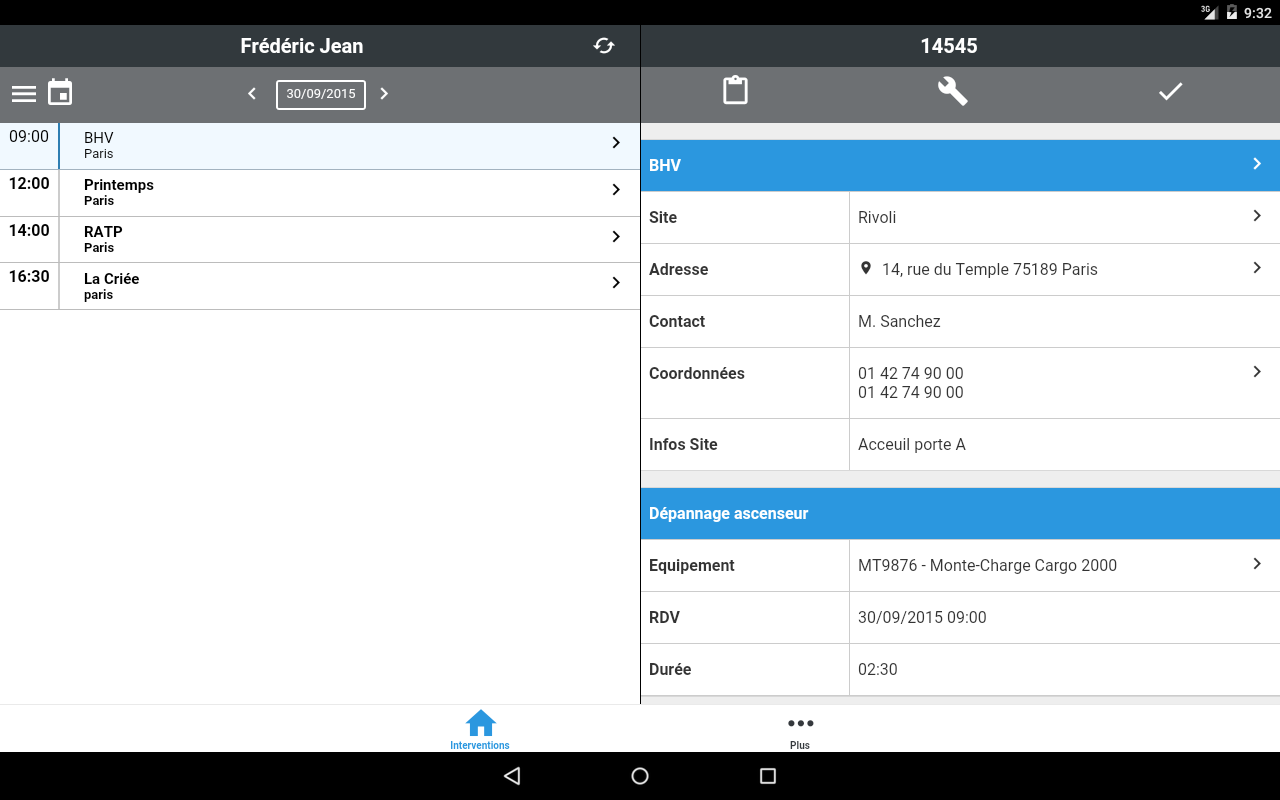Tap the Android home button
The image size is (1280, 800).
pyautogui.click(x=640, y=776)
